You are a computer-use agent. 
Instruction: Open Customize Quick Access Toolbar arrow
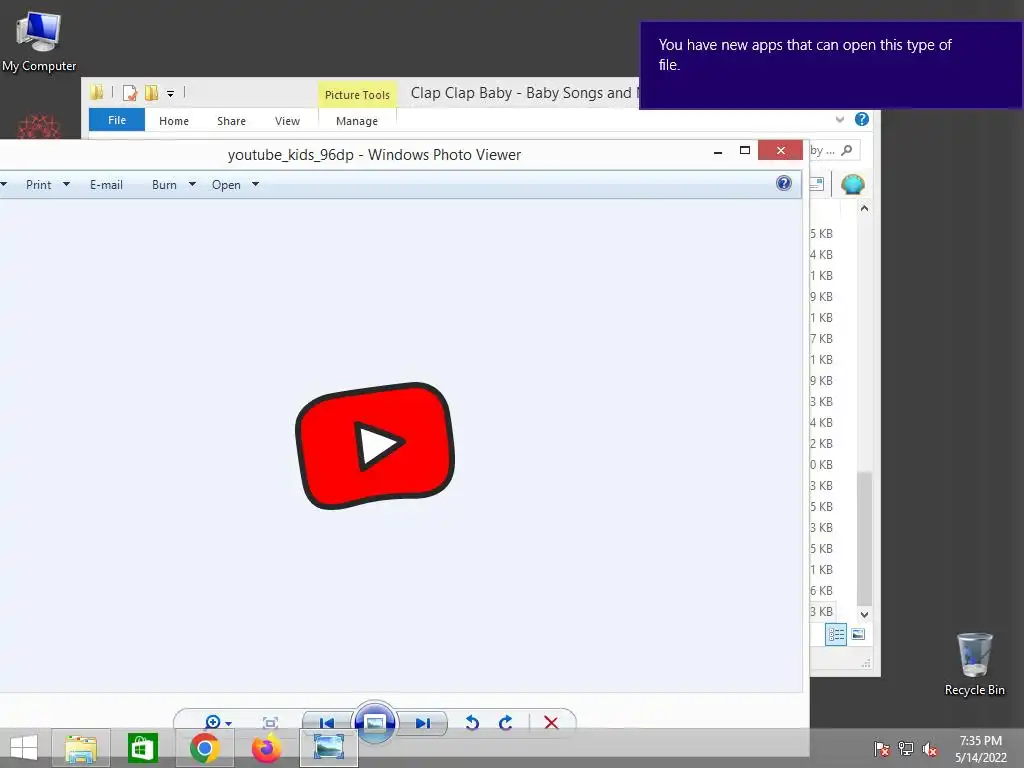[170, 93]
